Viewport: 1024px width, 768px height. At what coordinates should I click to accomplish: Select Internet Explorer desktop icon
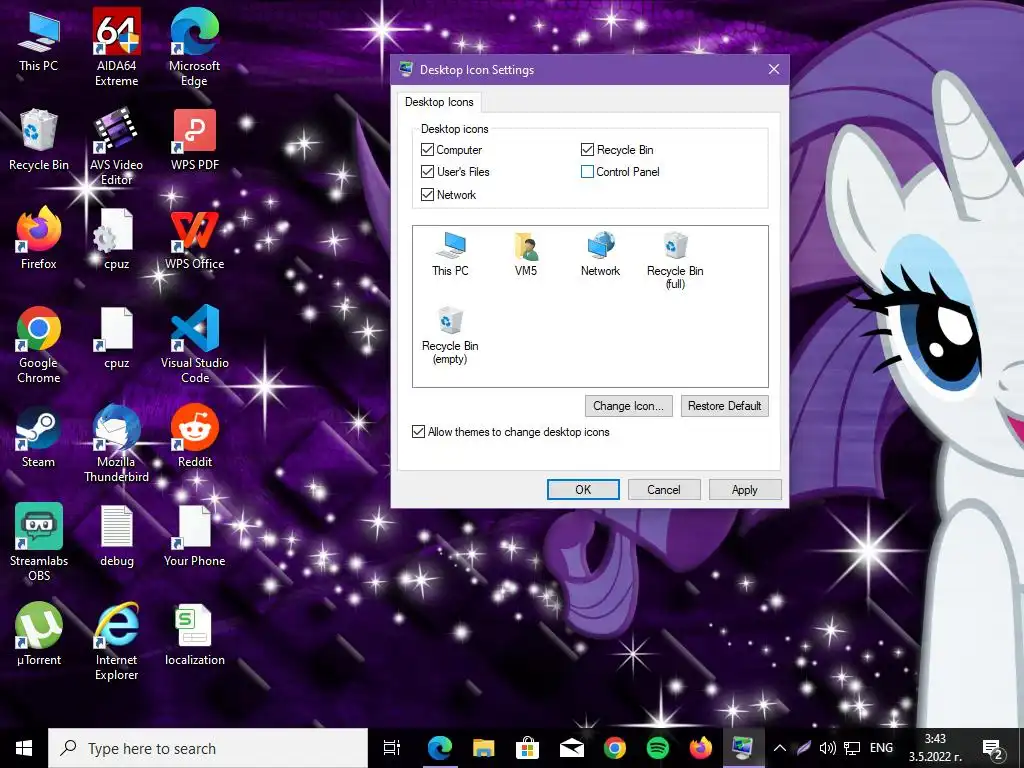point(116,643)
